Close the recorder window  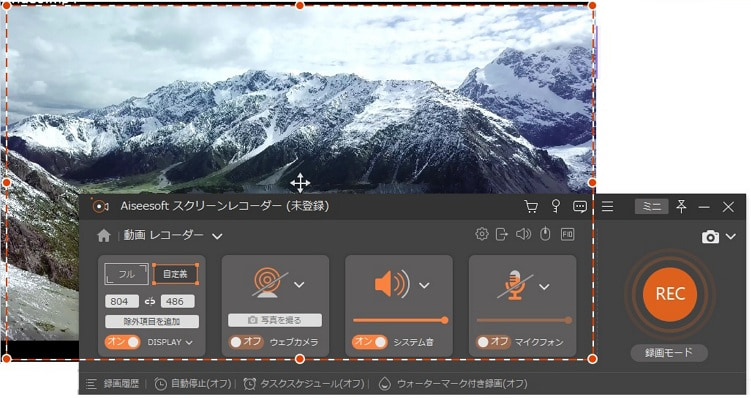tap(728, 207)
